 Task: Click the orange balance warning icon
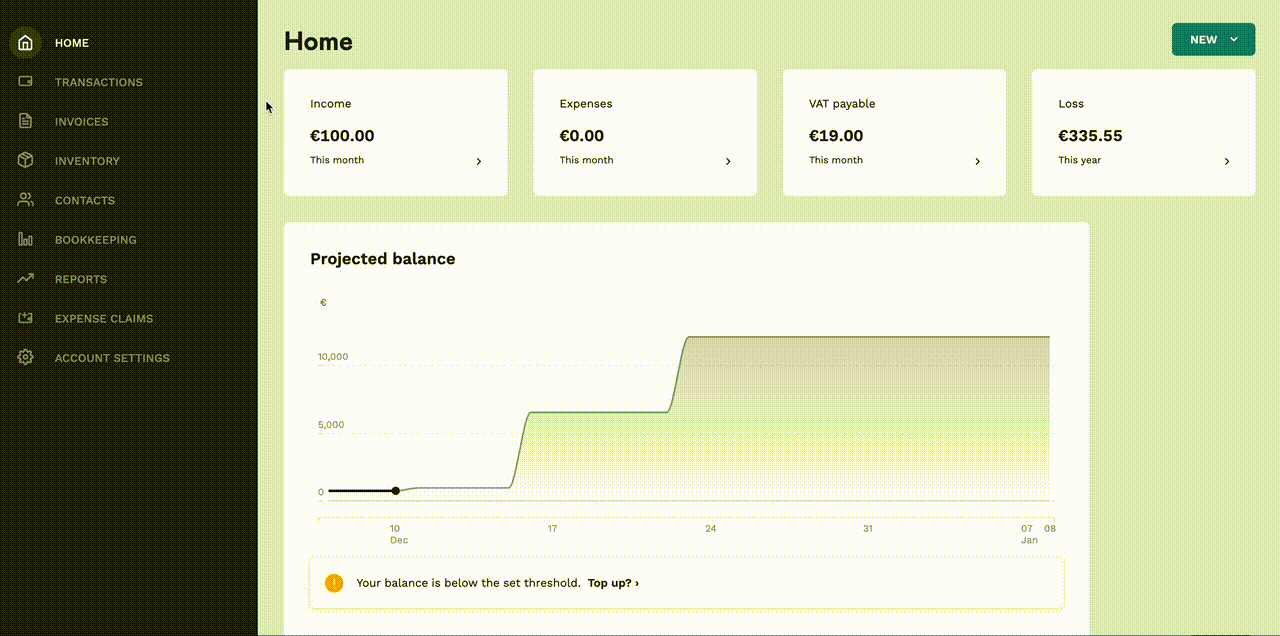pos(334,583)
